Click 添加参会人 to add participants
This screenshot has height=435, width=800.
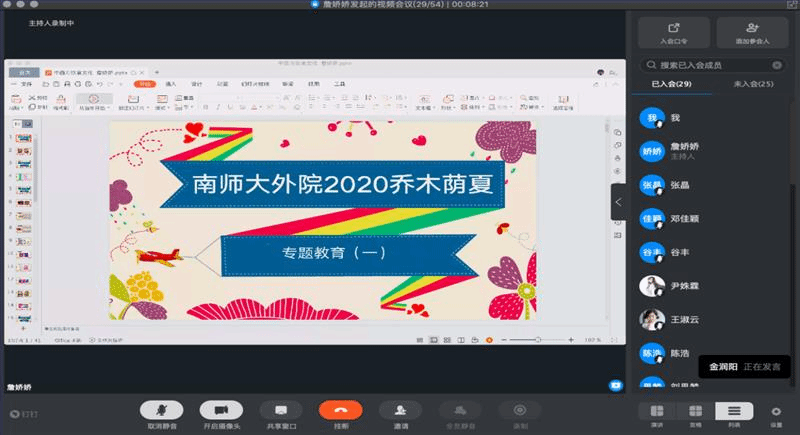point(752,33)
